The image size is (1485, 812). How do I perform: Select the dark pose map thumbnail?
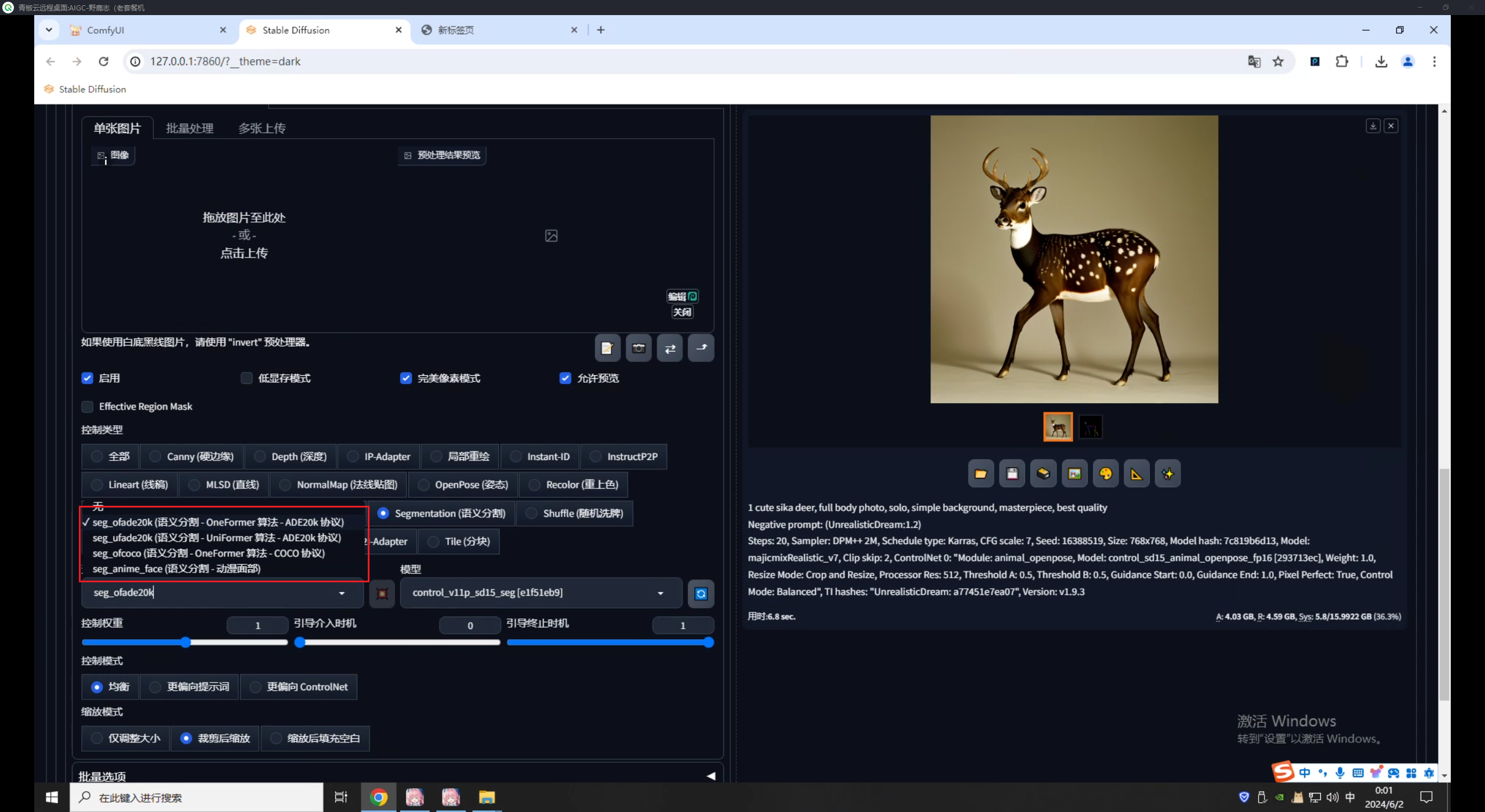1091,427
